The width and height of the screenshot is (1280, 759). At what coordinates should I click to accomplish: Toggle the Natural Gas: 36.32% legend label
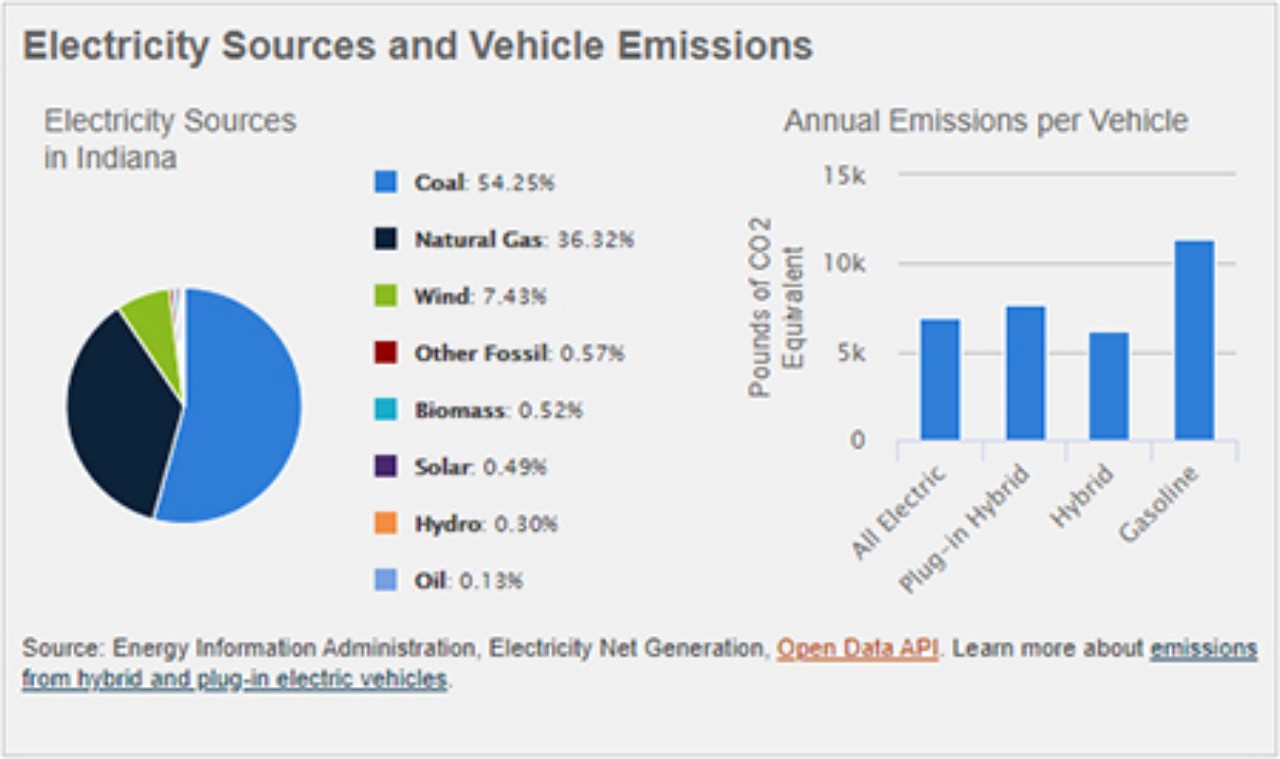tap(524, 240)
